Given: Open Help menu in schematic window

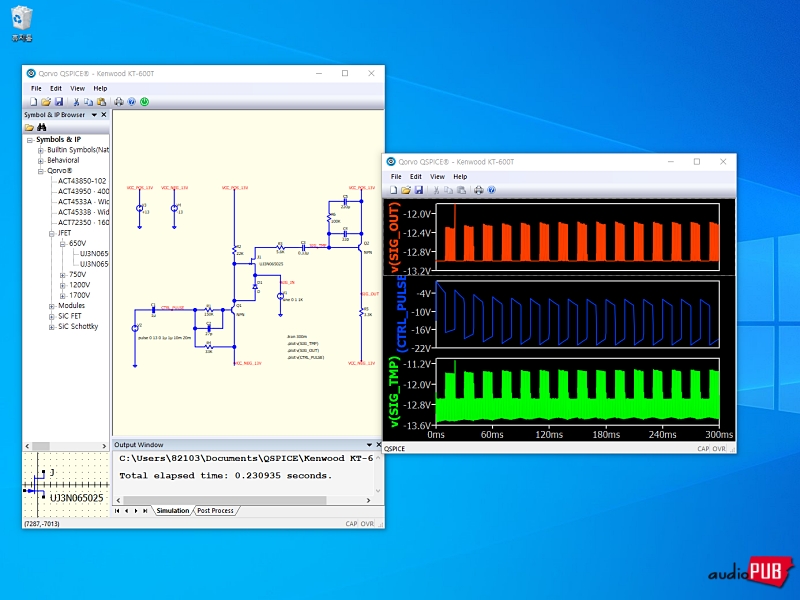Looking at the screenshot, I should click(x=100, y=88).
